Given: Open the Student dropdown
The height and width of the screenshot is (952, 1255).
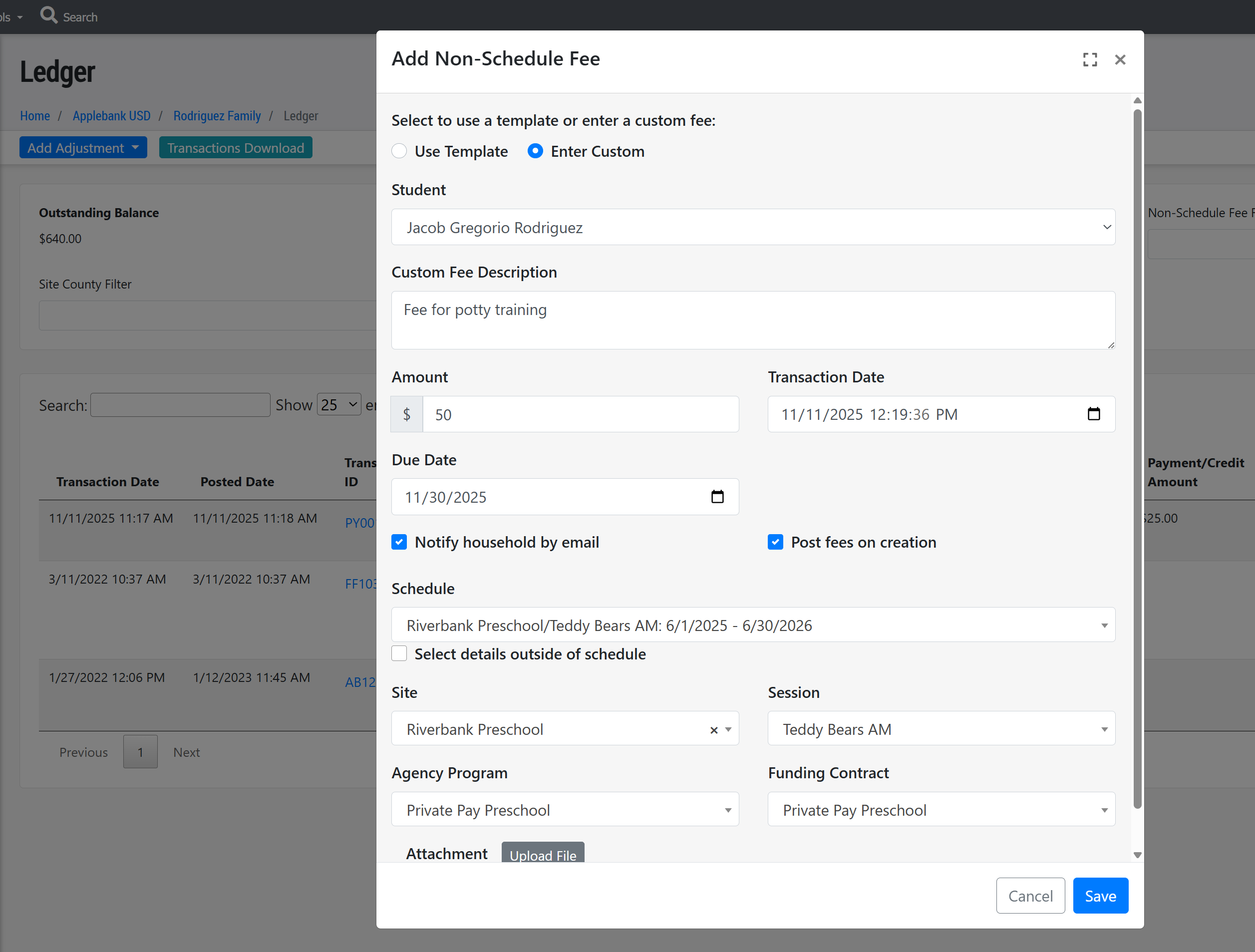Looking at the screenshot, I should [753, 228].
